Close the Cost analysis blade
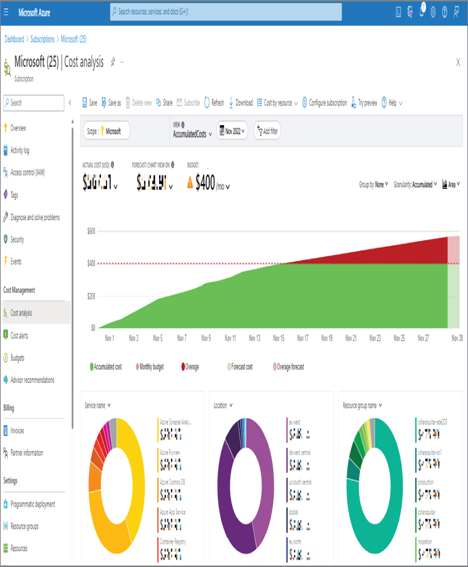 [x=458, y=62]
